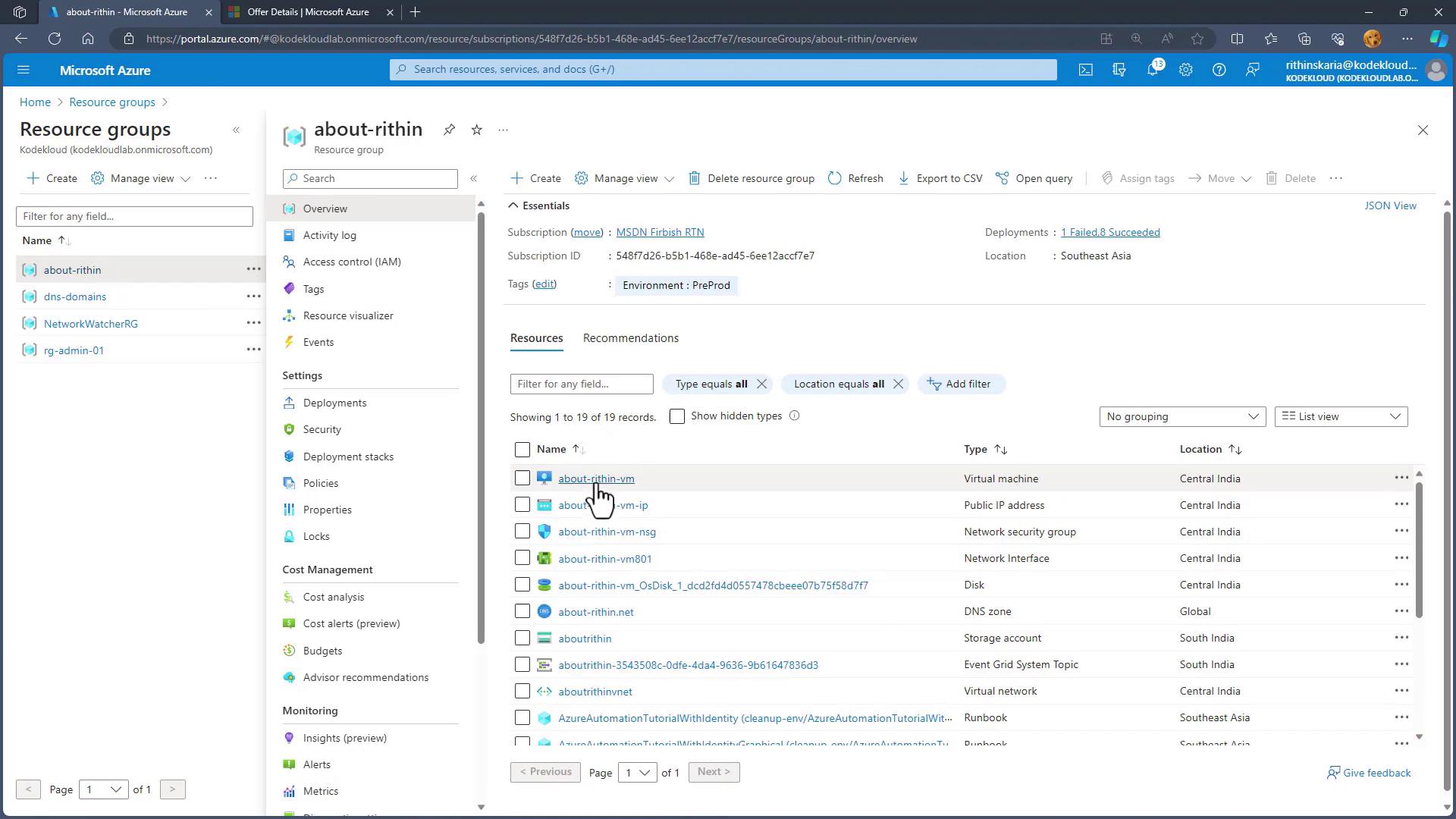Open the about-rithin.net DNS zone link

pyautogui.click(x=595, y=612)
